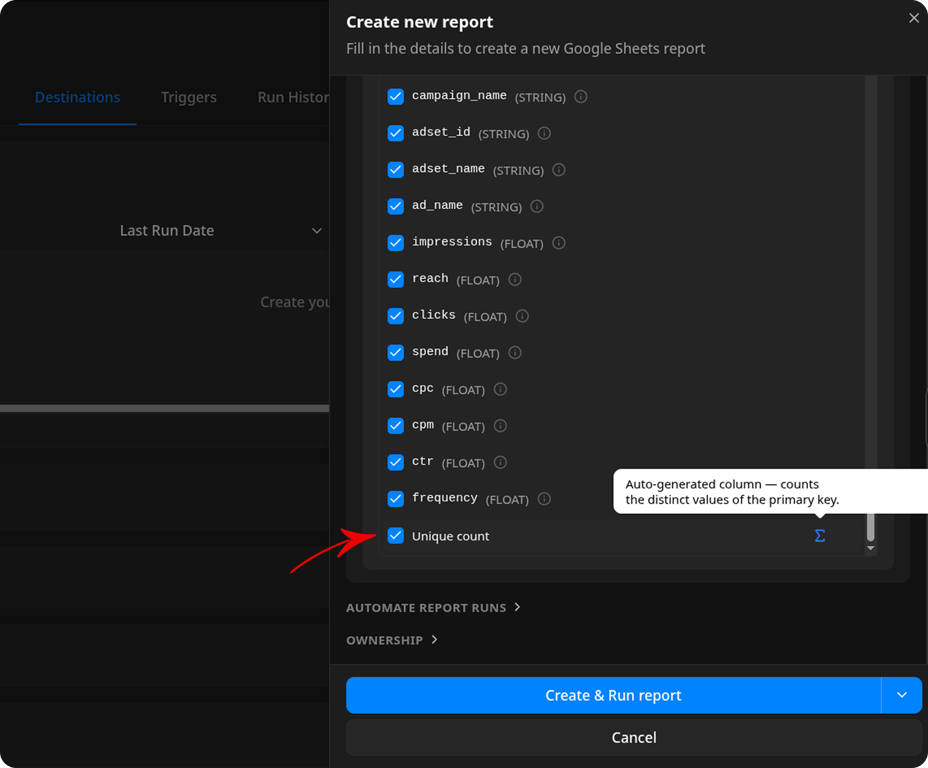
Task: Switch to the Destinations tab
Action: pos(78,97)
